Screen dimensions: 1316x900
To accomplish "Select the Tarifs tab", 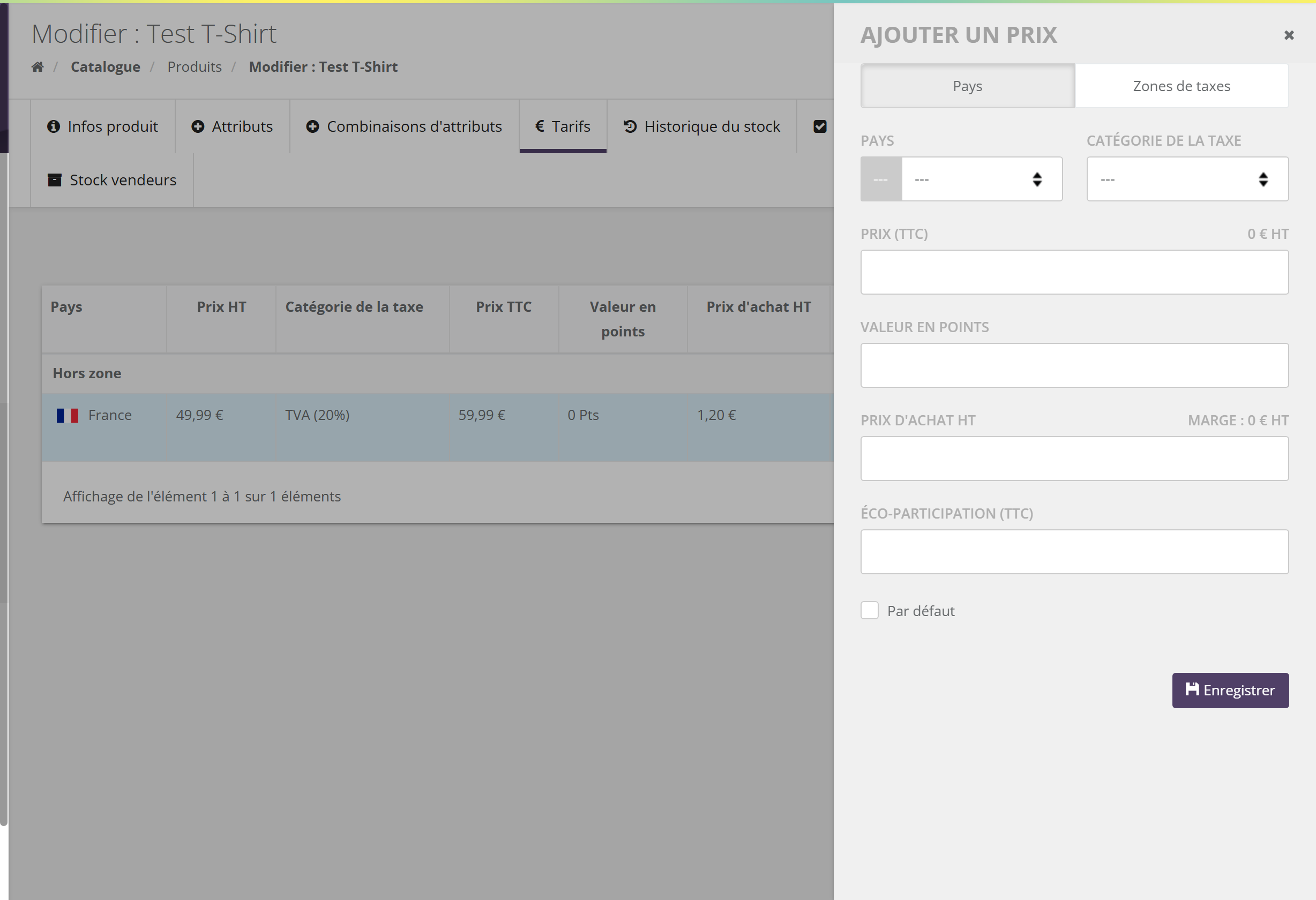I will [x=563, y=126].
